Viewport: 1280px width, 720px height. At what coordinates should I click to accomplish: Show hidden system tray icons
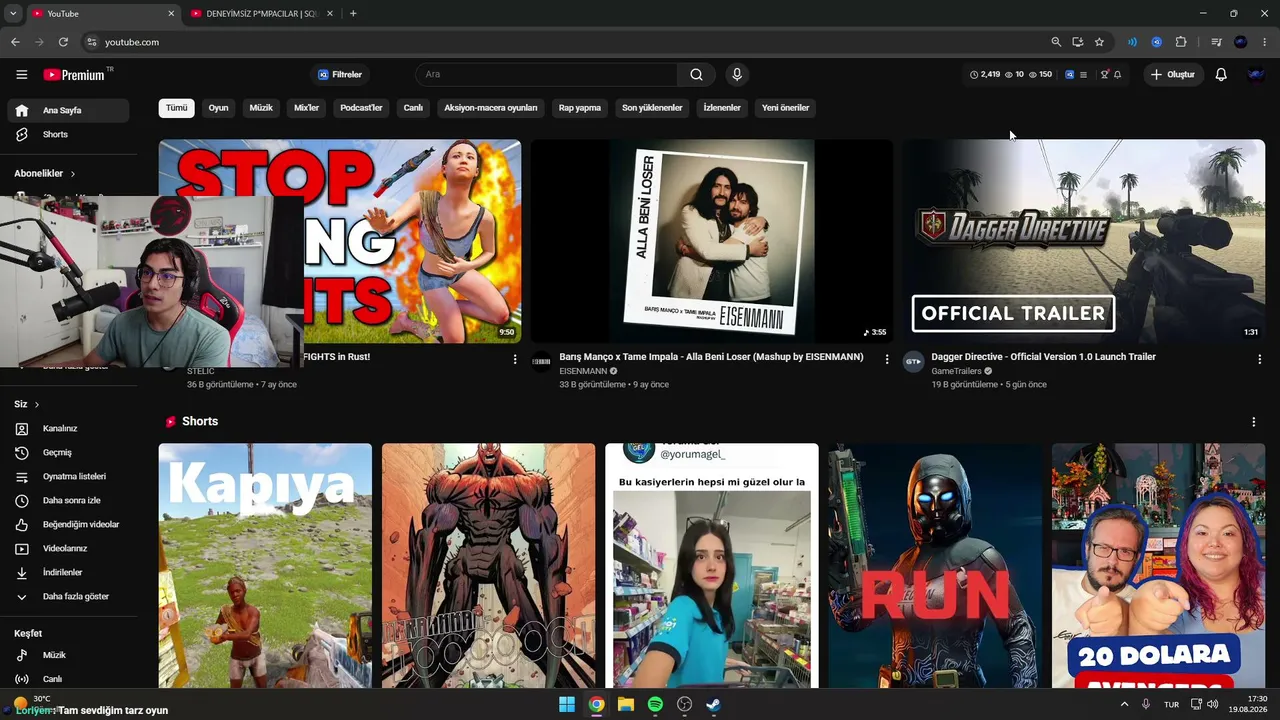pos(1124,704)
